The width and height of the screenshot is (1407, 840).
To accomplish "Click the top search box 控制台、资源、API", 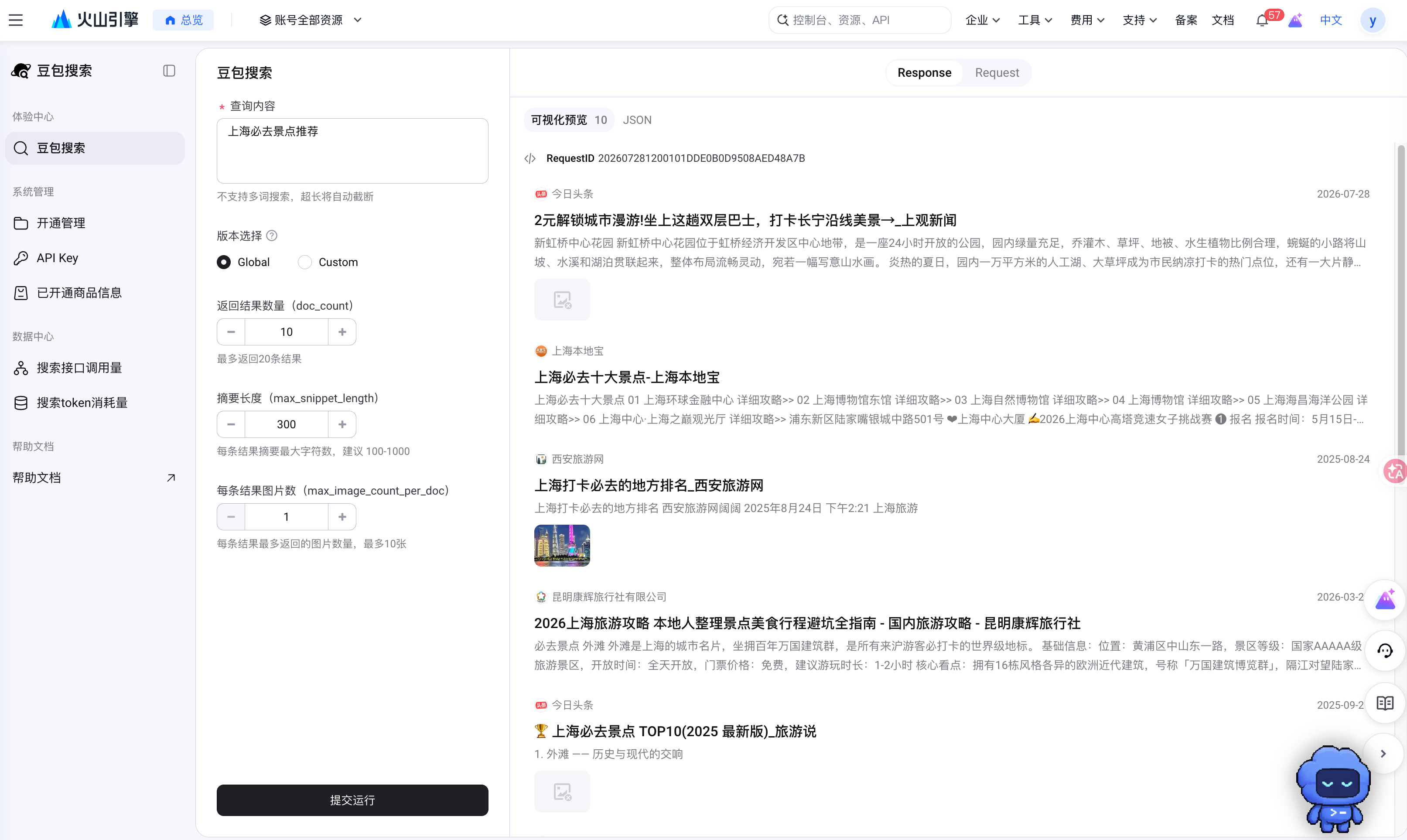I will point(859,20).
